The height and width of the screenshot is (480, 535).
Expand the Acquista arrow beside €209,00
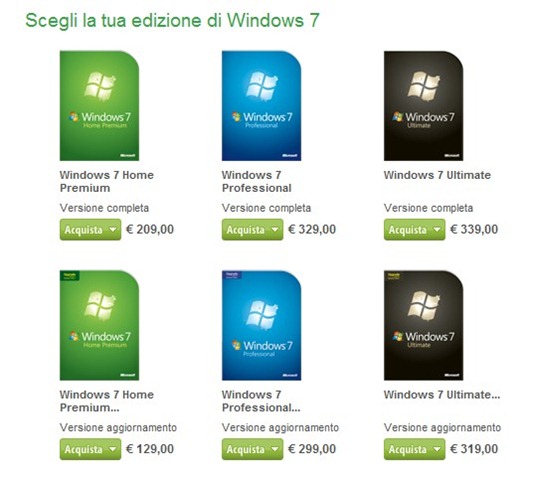click(113, 230)
